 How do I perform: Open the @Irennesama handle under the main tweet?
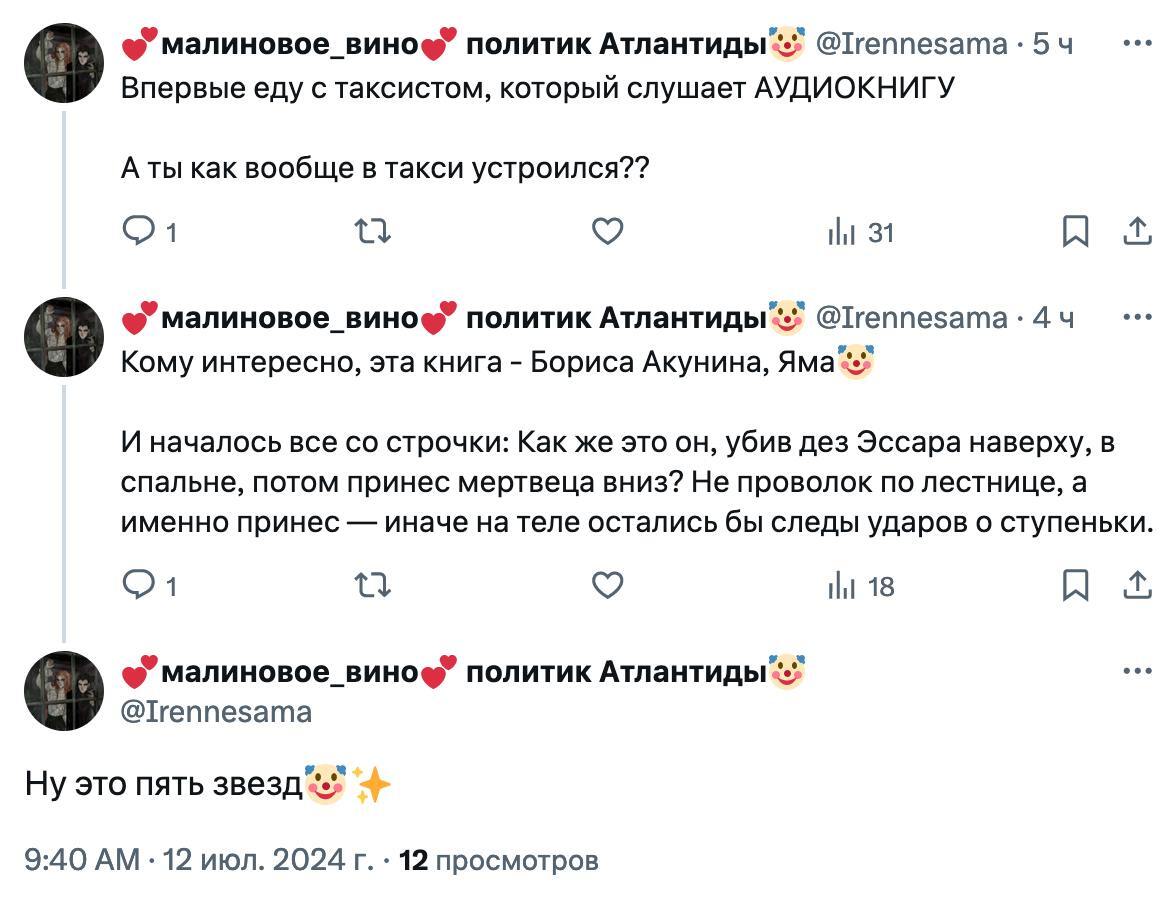coord(216,711)
